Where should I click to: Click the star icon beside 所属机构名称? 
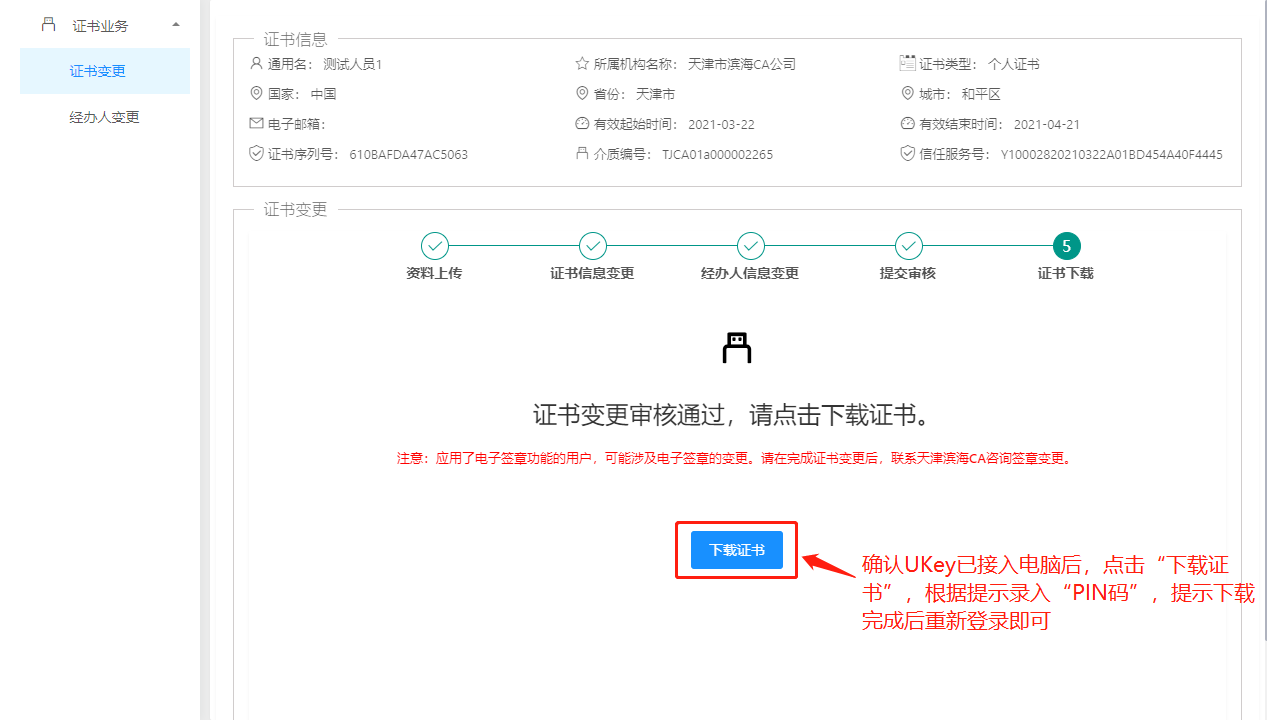point(582,64)
